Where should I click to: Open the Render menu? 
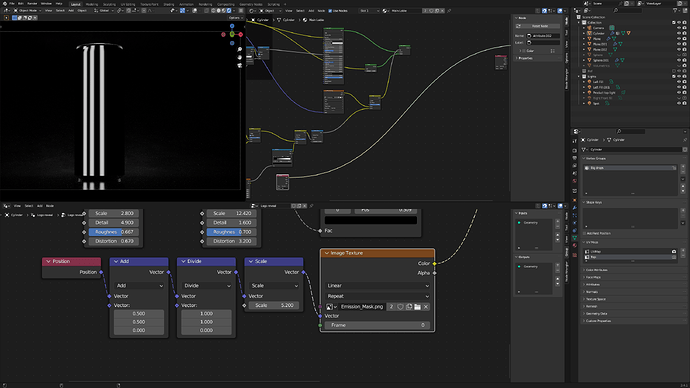pyautogui.click(x=32, y=4)
